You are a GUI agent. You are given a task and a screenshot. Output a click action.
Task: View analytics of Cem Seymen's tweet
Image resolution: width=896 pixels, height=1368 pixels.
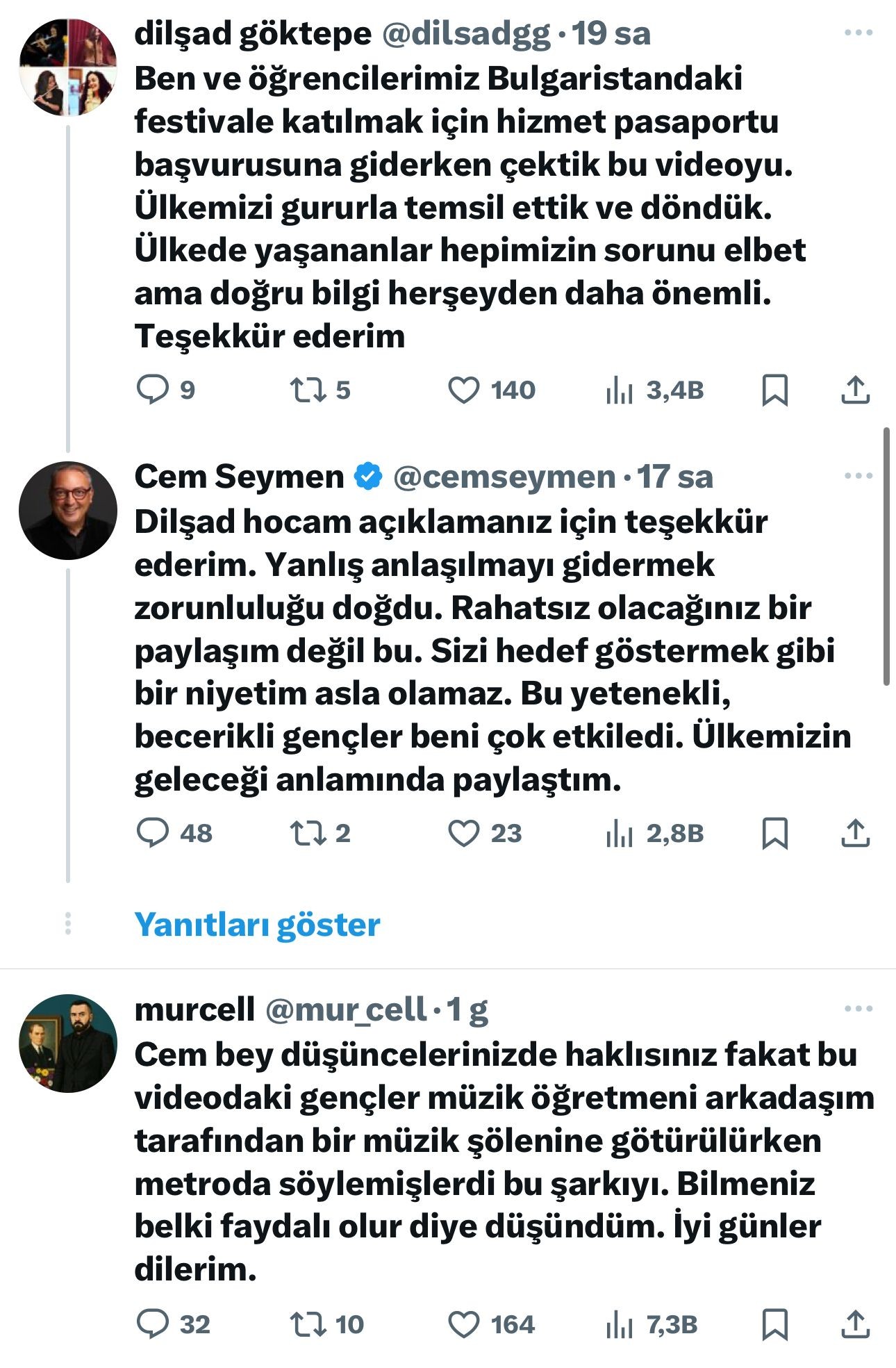(x=620, y=833)
